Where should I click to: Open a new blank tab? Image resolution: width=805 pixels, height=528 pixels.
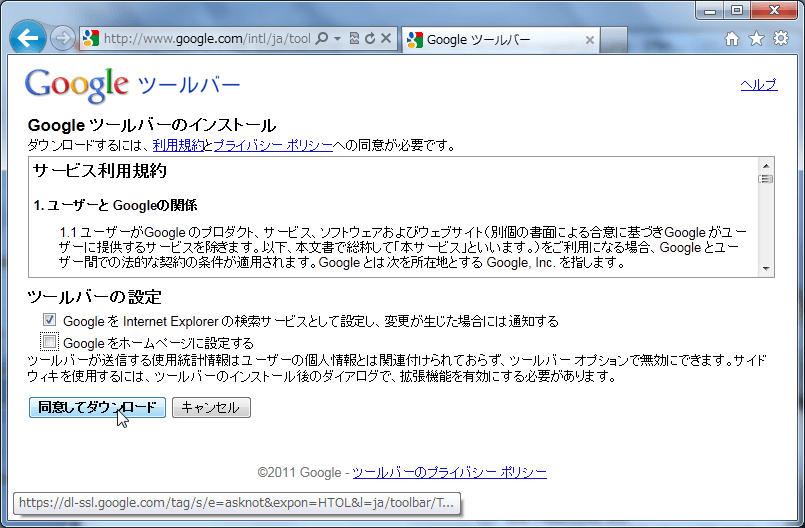(x=614, y=40)
